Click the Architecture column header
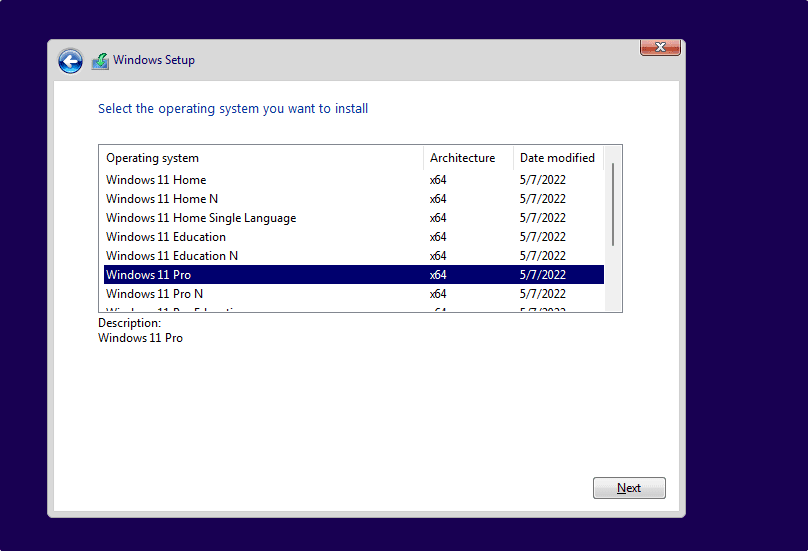Screen dimensions: 808x551 click(468, 158)
